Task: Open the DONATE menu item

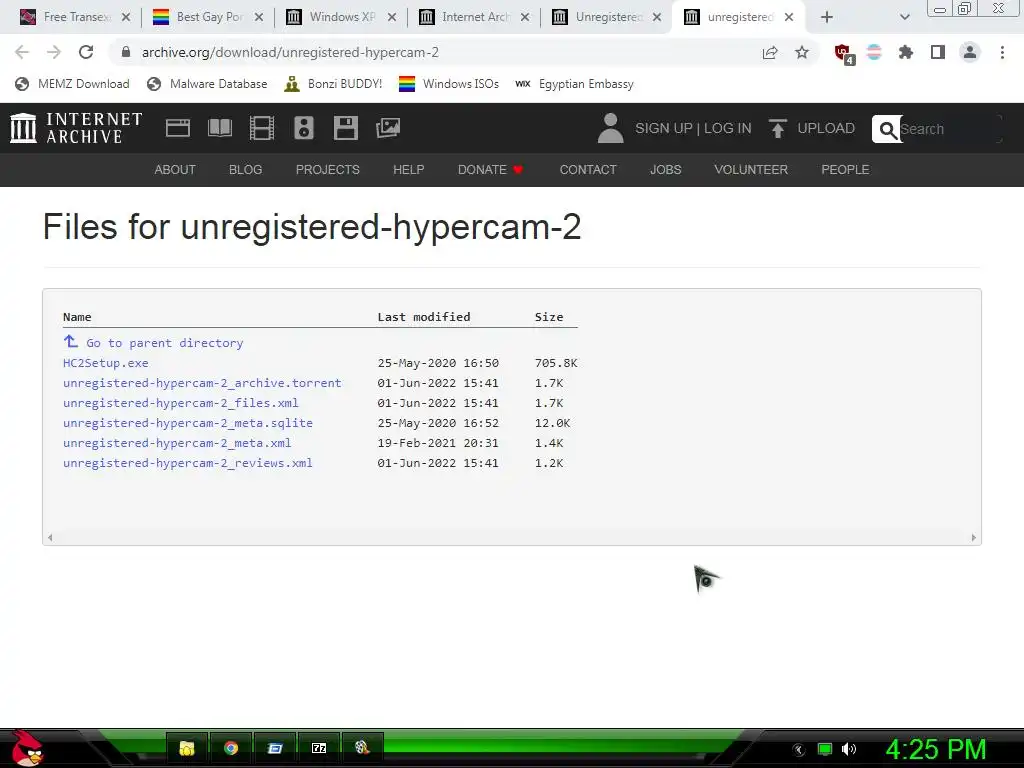Action: pos(490,170)
